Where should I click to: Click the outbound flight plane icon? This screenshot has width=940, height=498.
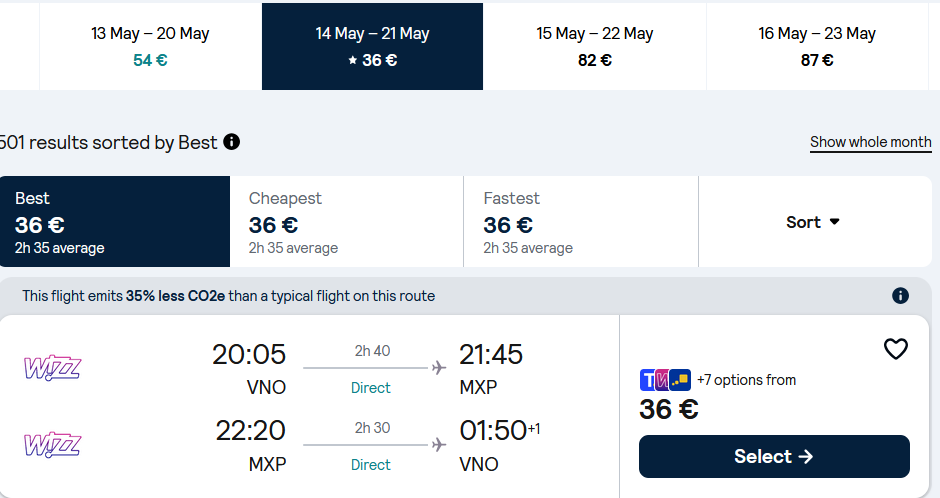click(x=438, y=368)
